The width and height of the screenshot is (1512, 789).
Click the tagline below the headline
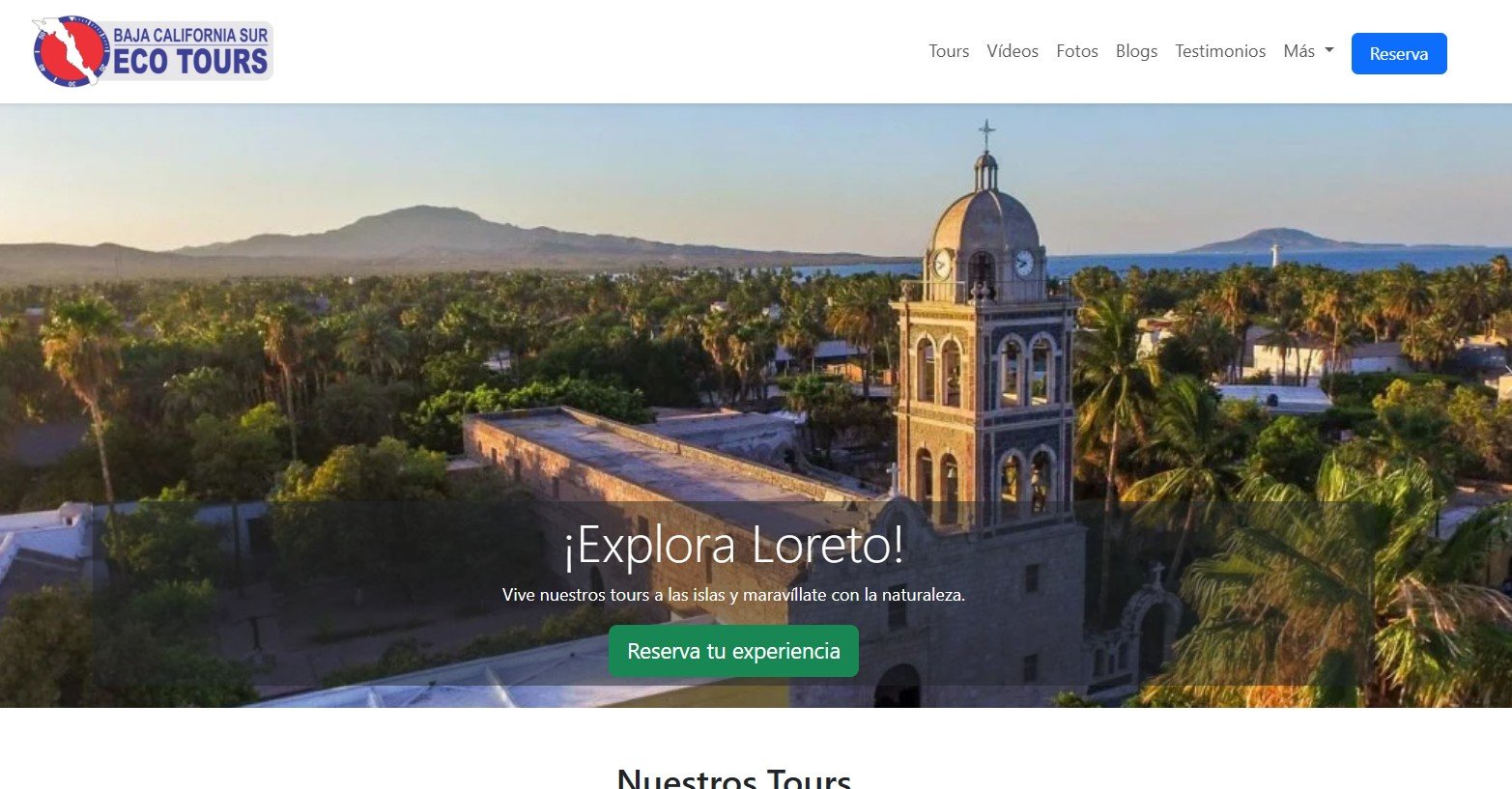tap(733, 595)
